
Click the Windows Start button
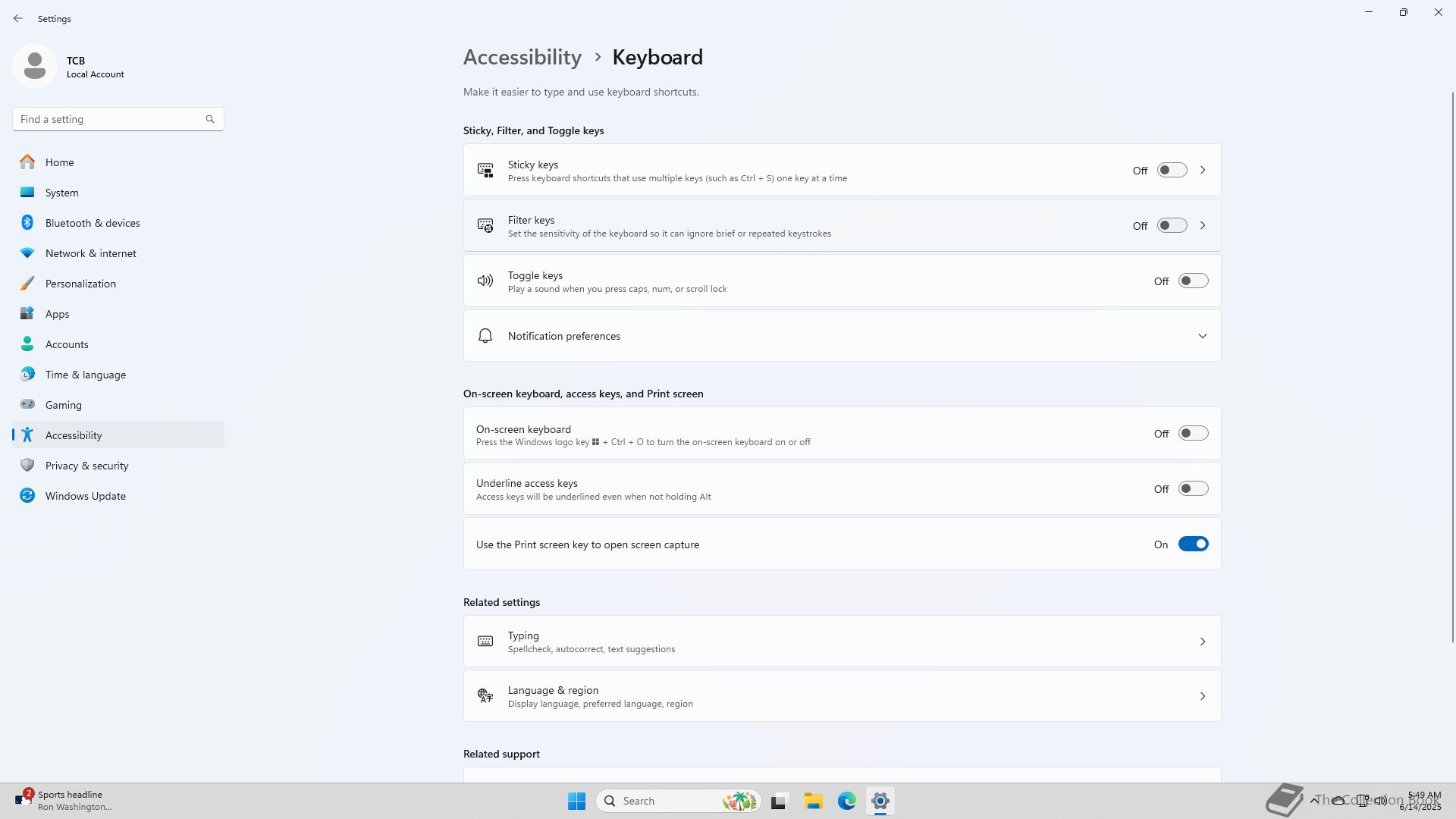576,801
